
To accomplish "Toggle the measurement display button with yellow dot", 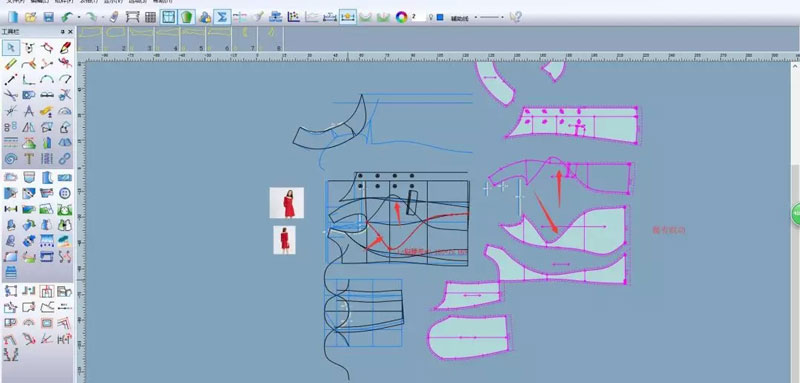I will pyautogui.click(x=348, y=17).
